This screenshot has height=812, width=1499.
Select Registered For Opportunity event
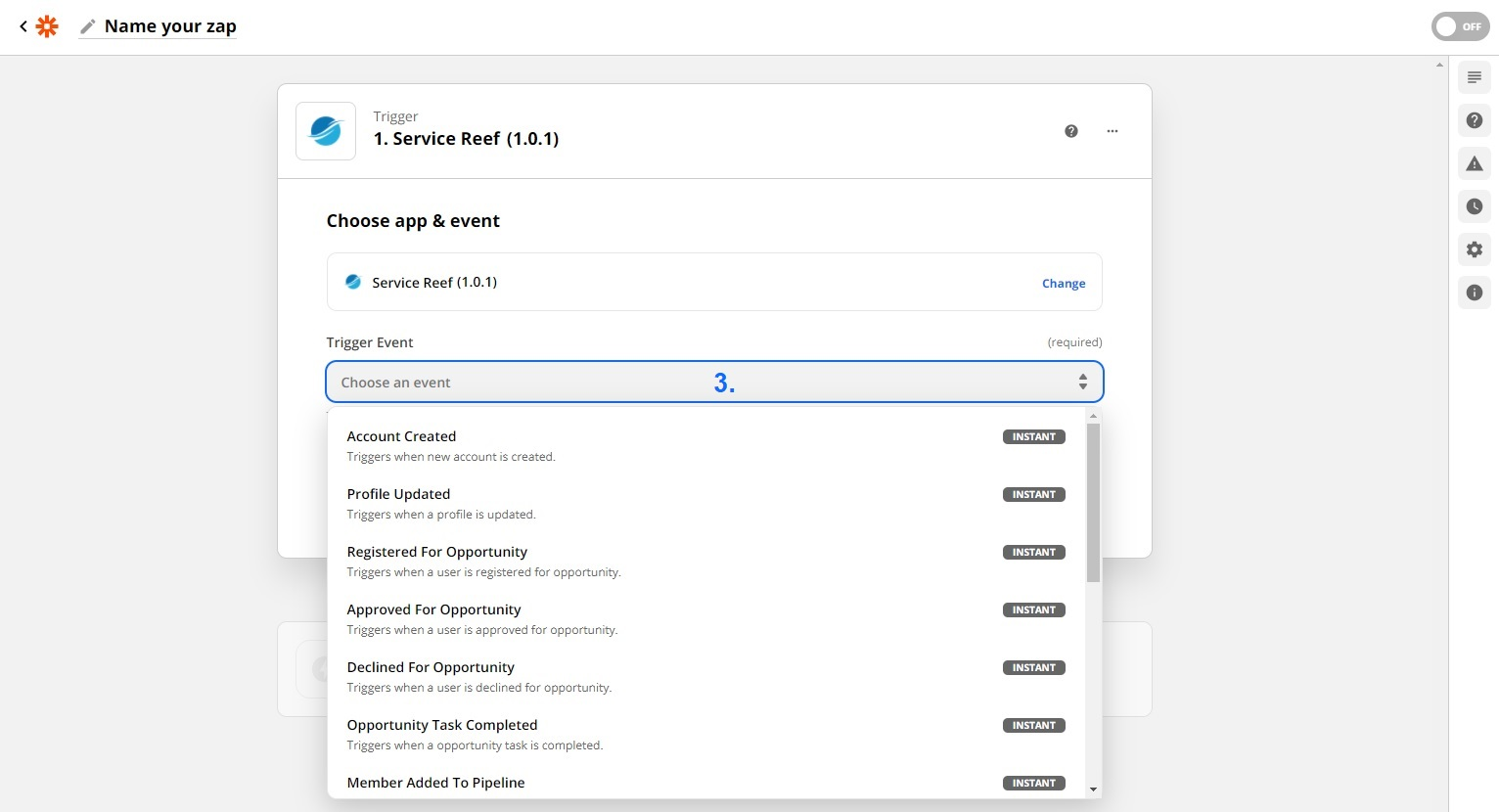pyautogui.click(x=705, y=562)
